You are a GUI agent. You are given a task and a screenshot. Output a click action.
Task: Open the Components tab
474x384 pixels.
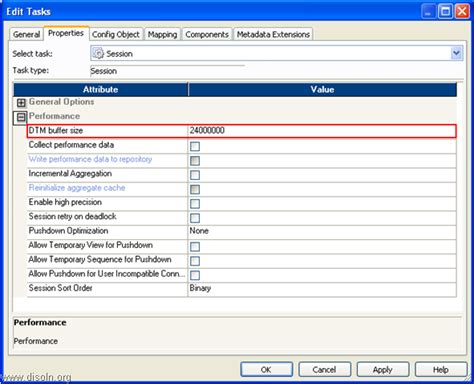click(207, 34)
